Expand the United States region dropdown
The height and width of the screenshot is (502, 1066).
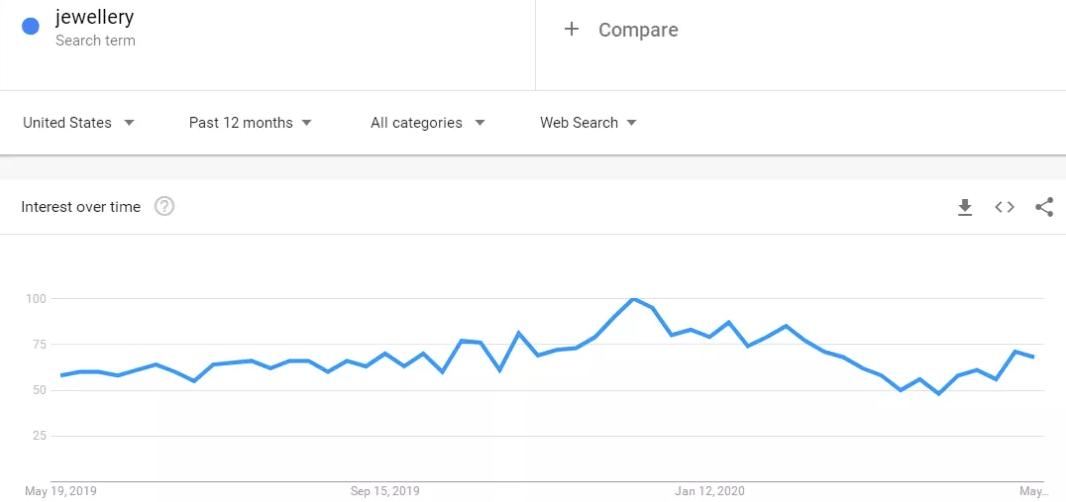tap(79, 123)
